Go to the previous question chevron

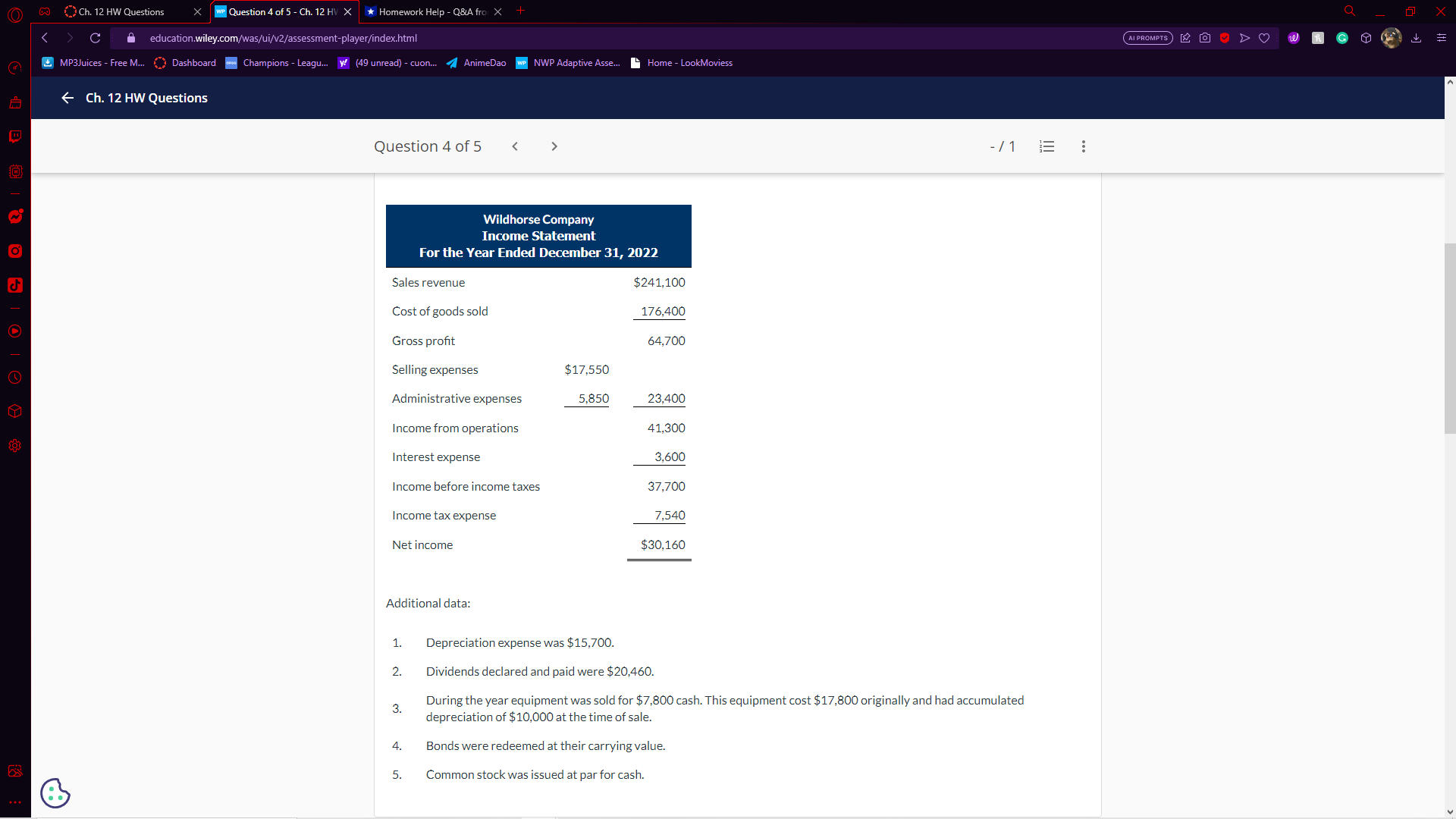coord(515,146)
